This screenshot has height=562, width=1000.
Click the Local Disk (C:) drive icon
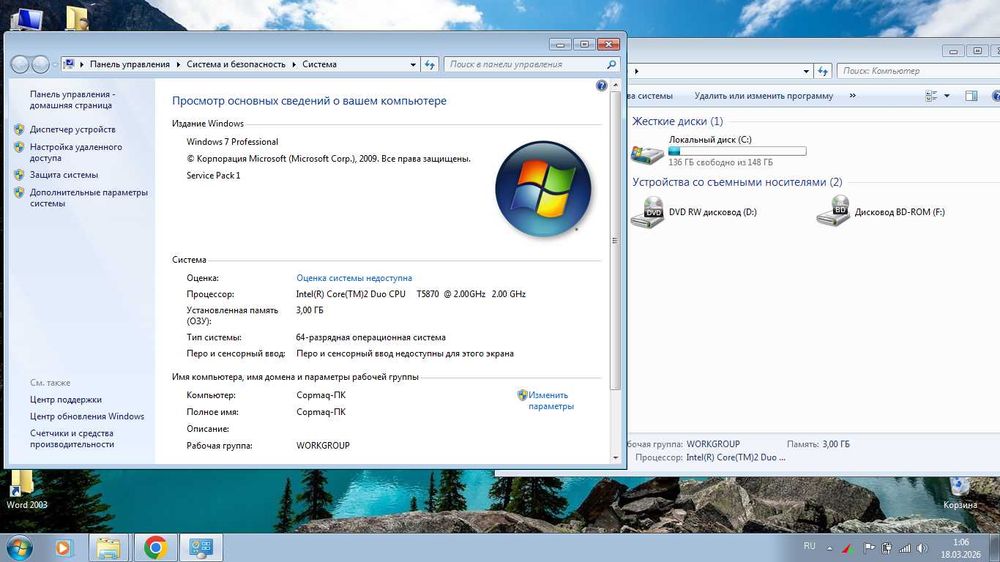click(x=647, y=152)
